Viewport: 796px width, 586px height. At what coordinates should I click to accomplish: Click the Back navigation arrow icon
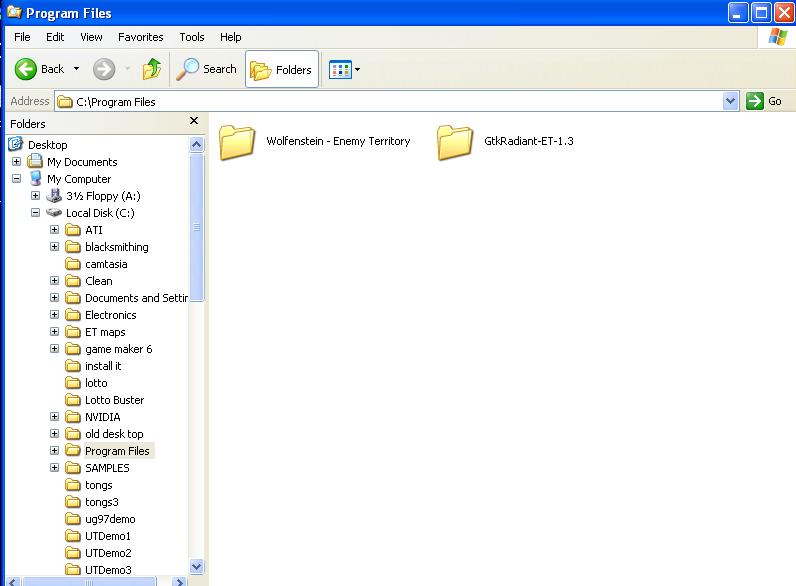[27, 69]
